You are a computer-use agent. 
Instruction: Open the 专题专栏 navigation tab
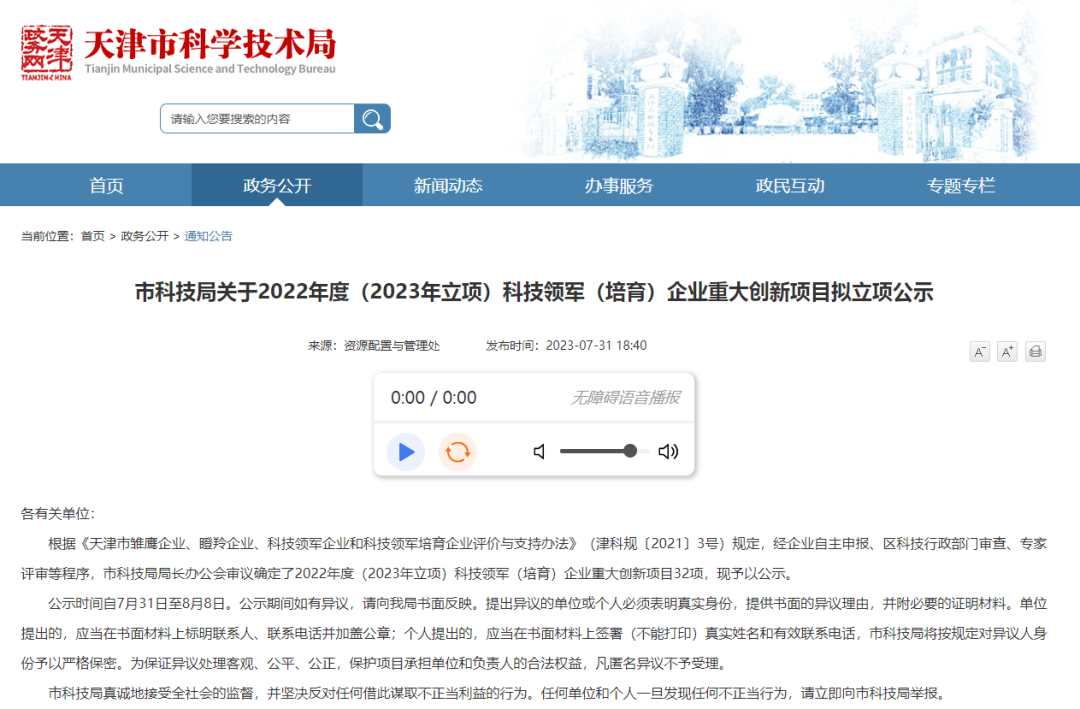coord(960,185)
